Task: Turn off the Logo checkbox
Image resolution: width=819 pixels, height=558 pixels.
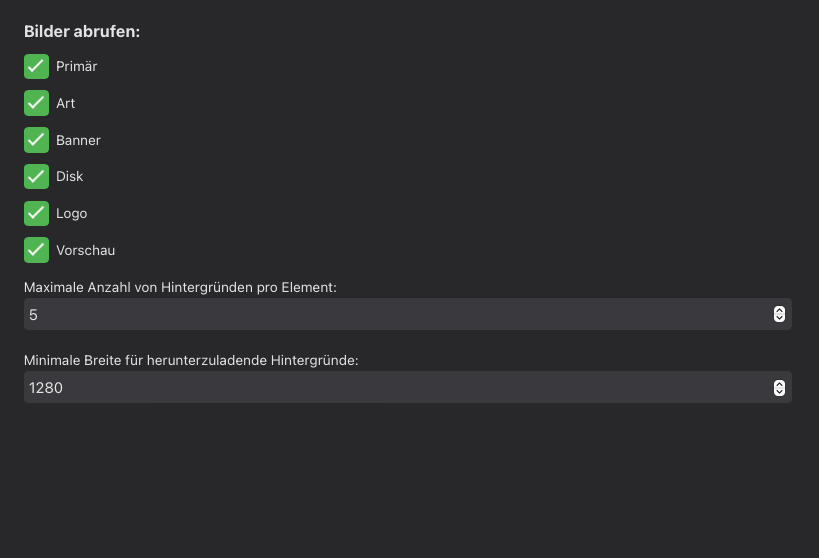Action: tap(36, 213)
